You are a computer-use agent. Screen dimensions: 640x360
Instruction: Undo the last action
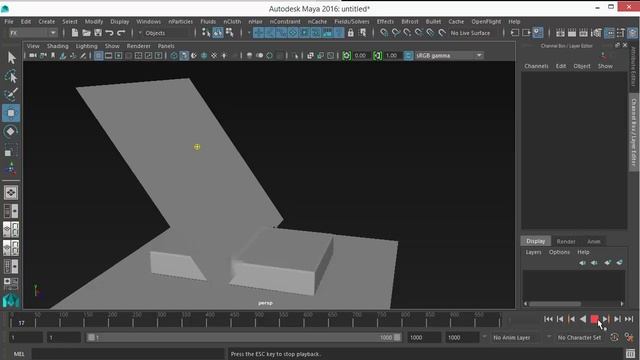109,33
